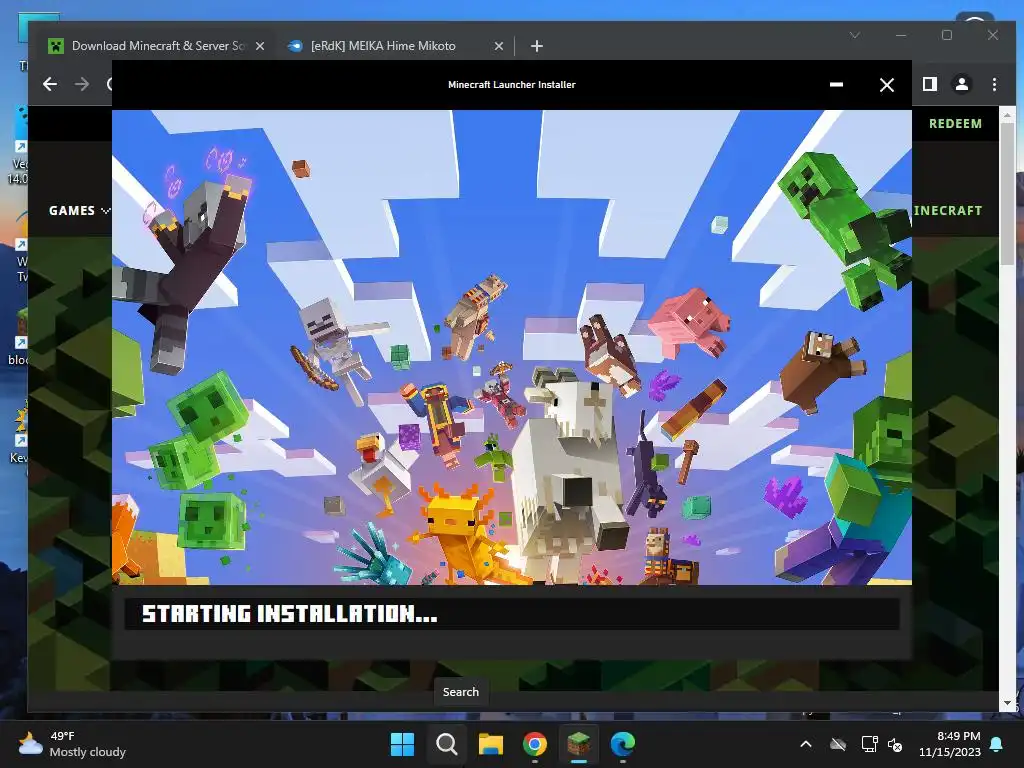The height and width of the screenshot is (768, 1024).
Task: Click the REDEEM link on Minecraft site
Action: [x=955, y=123]
